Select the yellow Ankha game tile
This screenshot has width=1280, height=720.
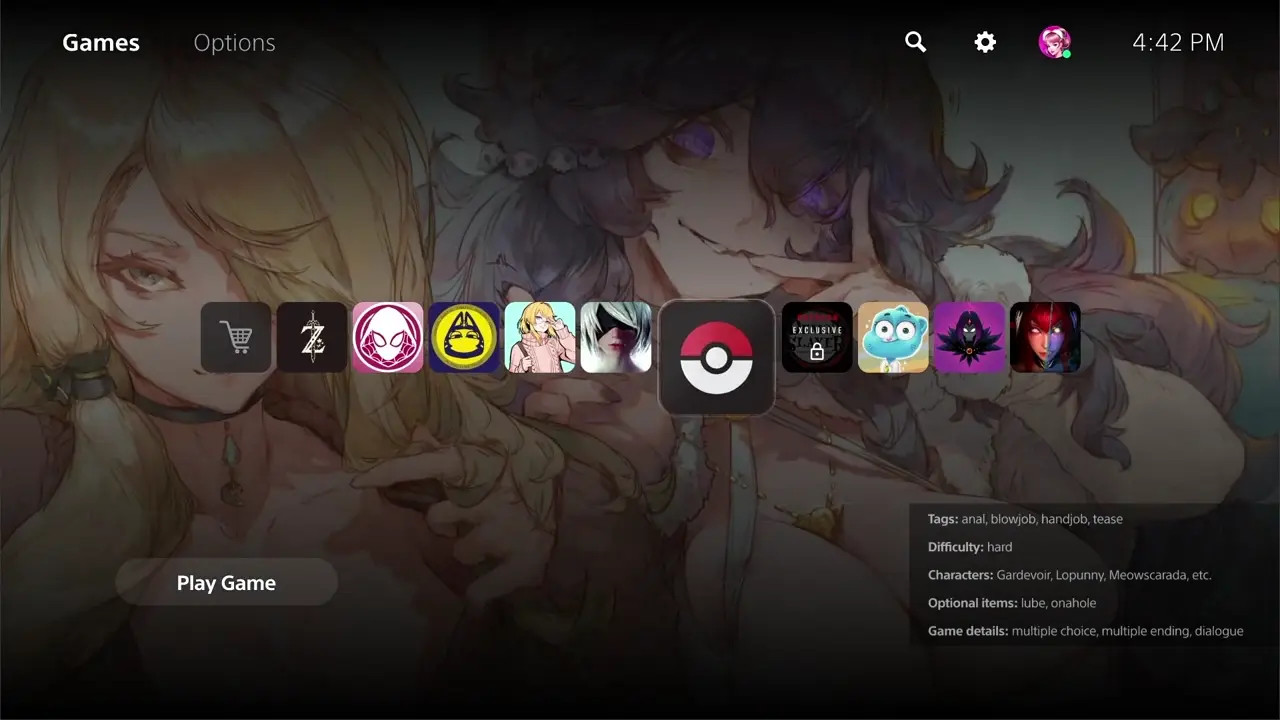point(463,337)
